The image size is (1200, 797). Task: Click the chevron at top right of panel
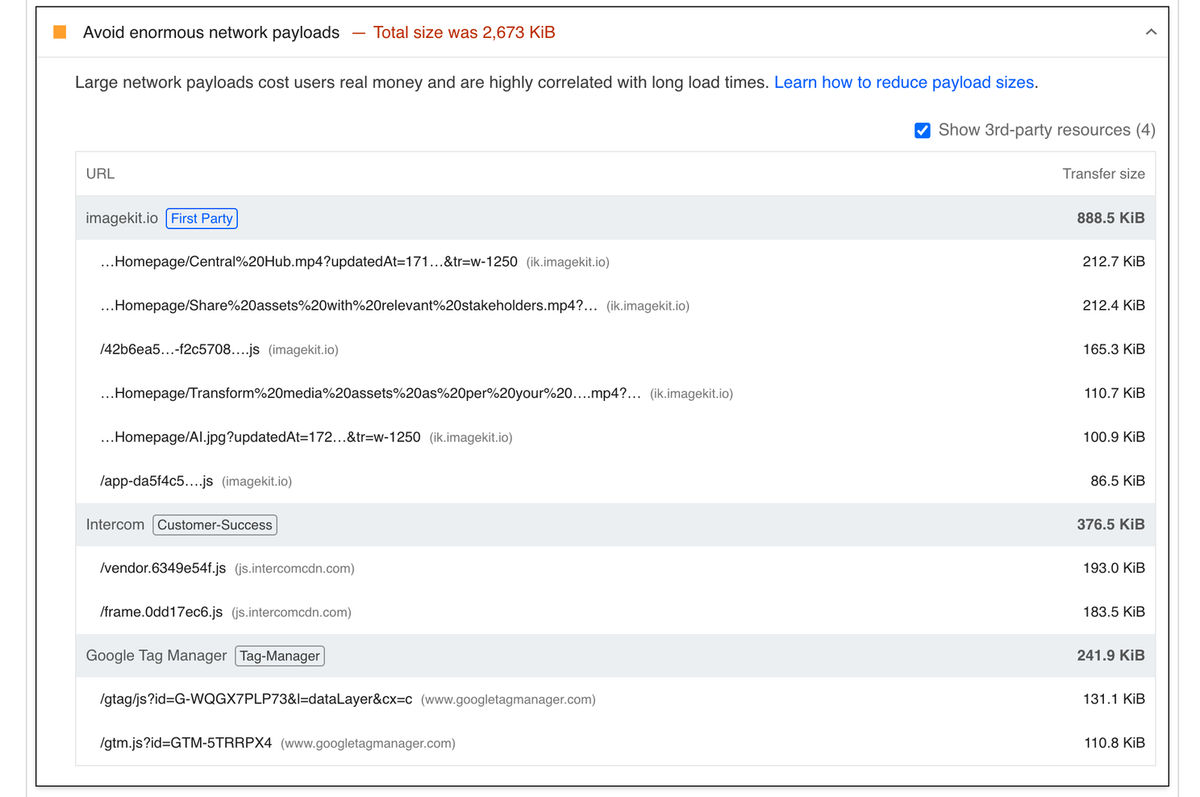pyautogui.click(x=1149, y=31)
